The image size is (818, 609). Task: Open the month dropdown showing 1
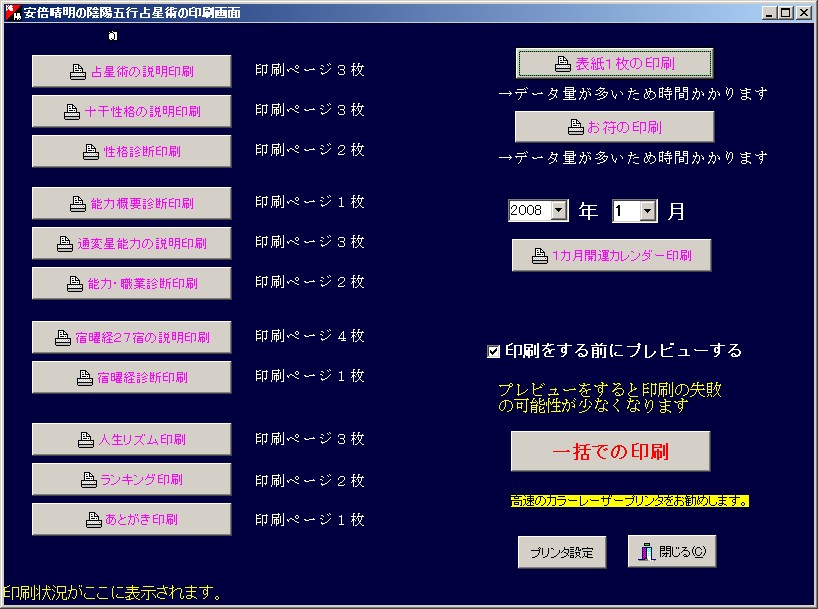(648, 211)
